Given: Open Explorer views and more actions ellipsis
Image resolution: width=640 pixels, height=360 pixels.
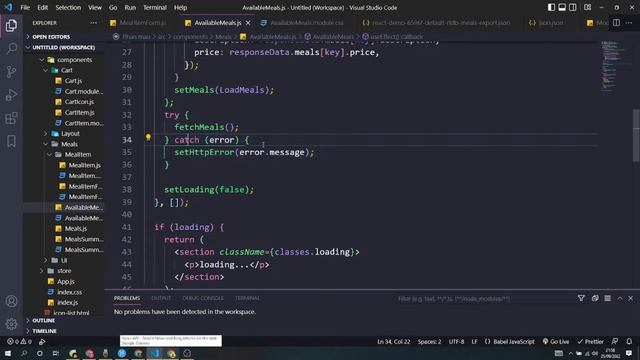Looking at the screenshot, I should tap(93, 23).
